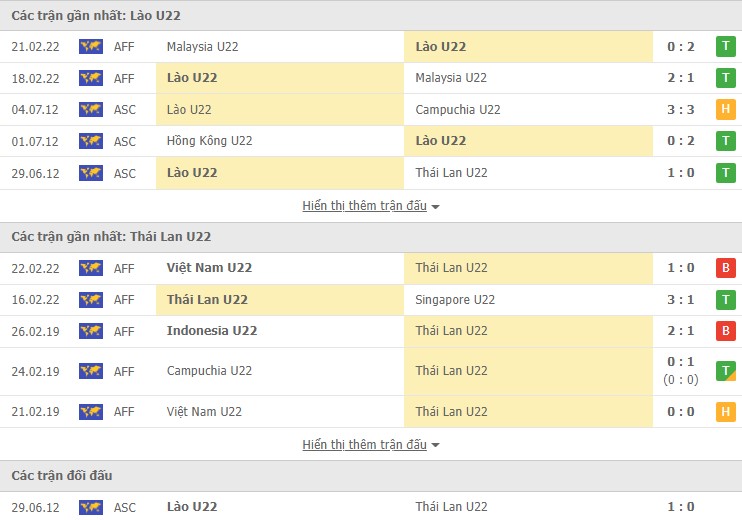This screenshot has width=742, height=520.
Task: Click the second 'Hiển thị thêm trận đấu' link
Action: coord(364,444)
